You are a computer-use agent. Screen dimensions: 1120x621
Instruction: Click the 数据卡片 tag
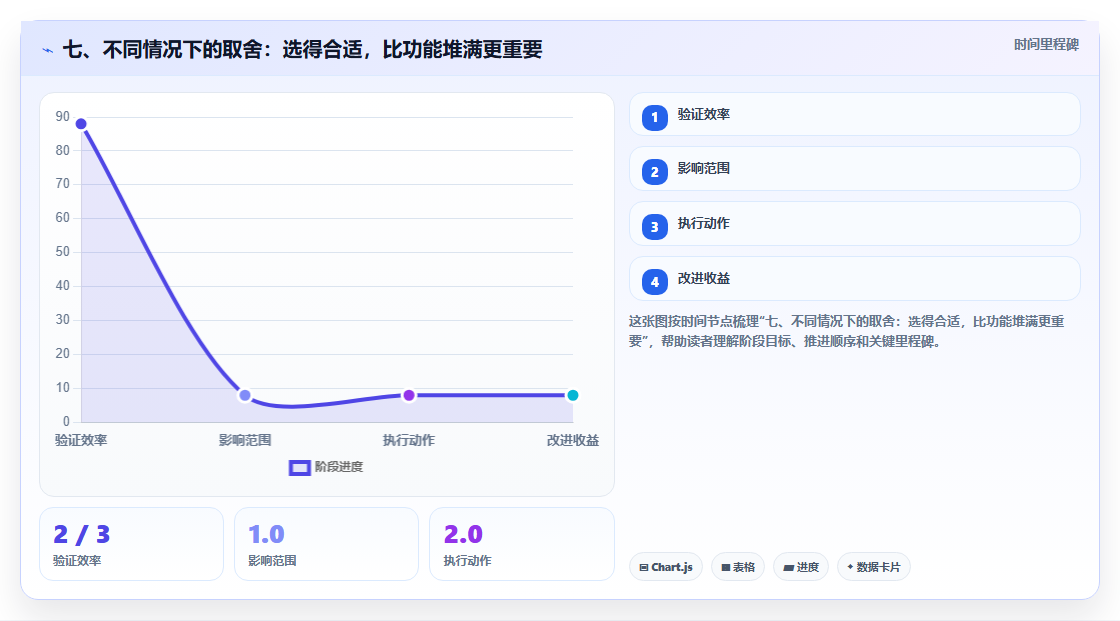pos(874,567)
